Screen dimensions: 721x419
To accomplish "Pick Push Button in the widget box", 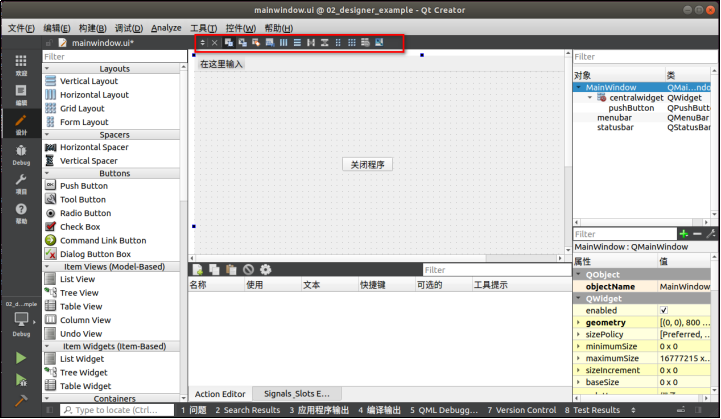I will [x=84, y=186].
